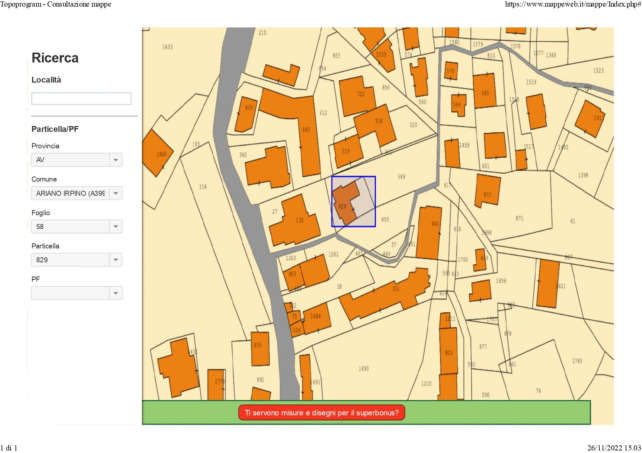Select parcel 154 on the map

[203, 187]
